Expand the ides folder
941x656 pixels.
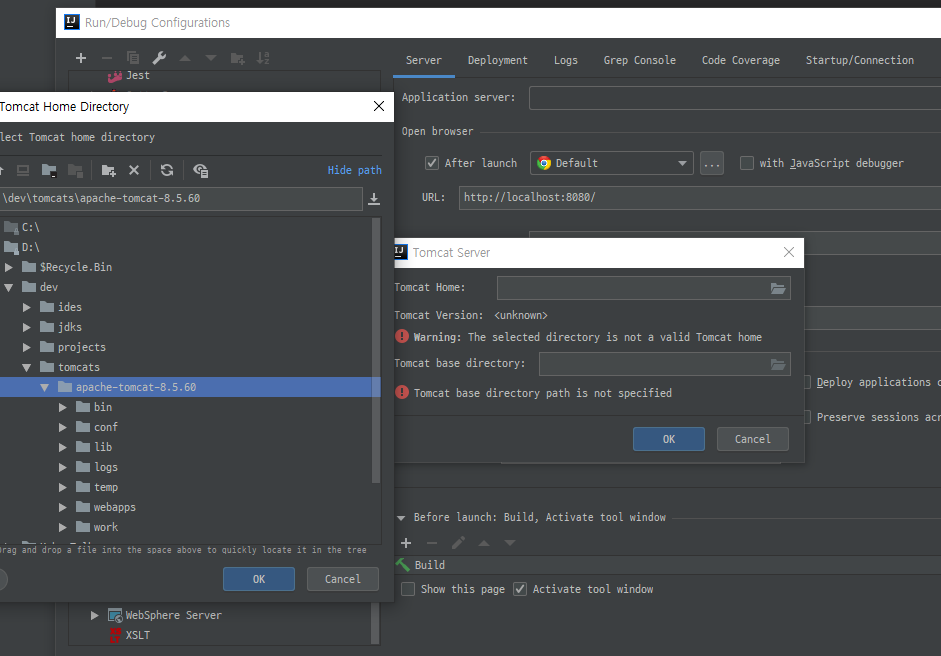(x=27, y=307)
